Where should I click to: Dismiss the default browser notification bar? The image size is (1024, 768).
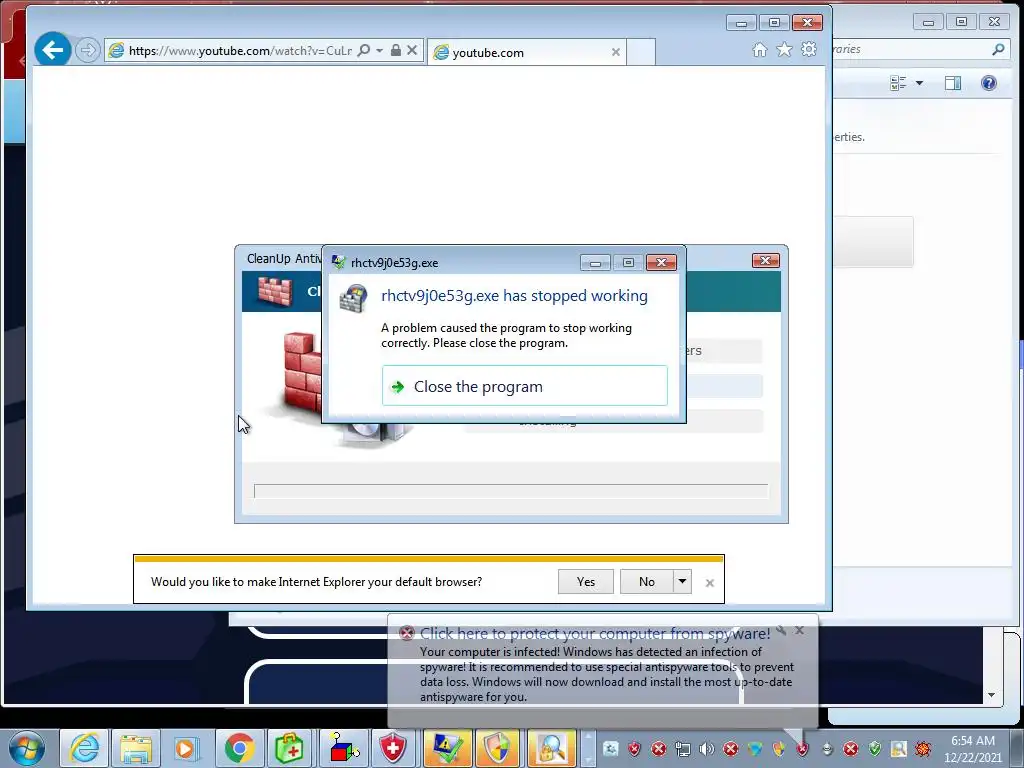tap(710, 583)
